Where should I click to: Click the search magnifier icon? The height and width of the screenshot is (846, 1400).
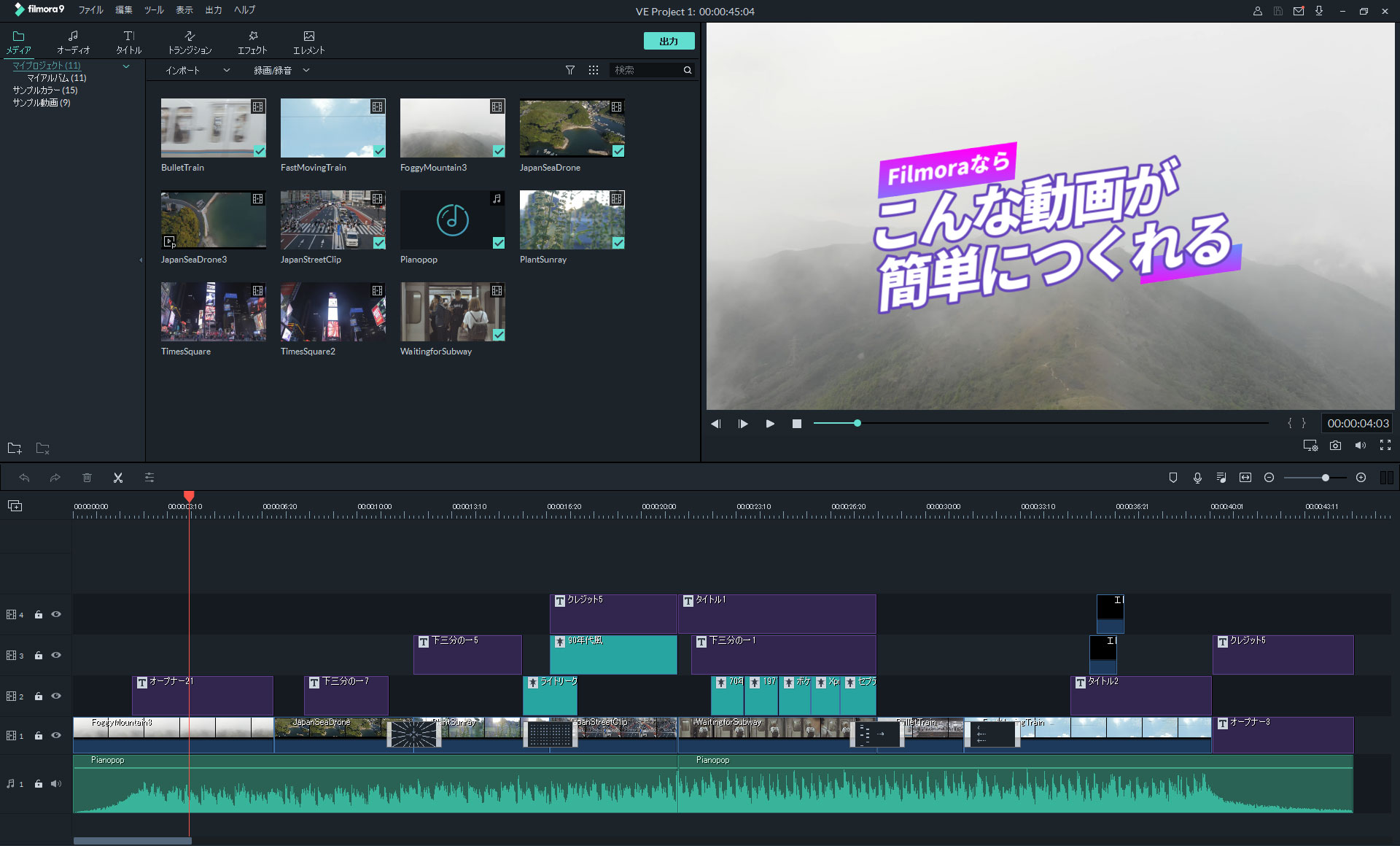coord(687,70)
